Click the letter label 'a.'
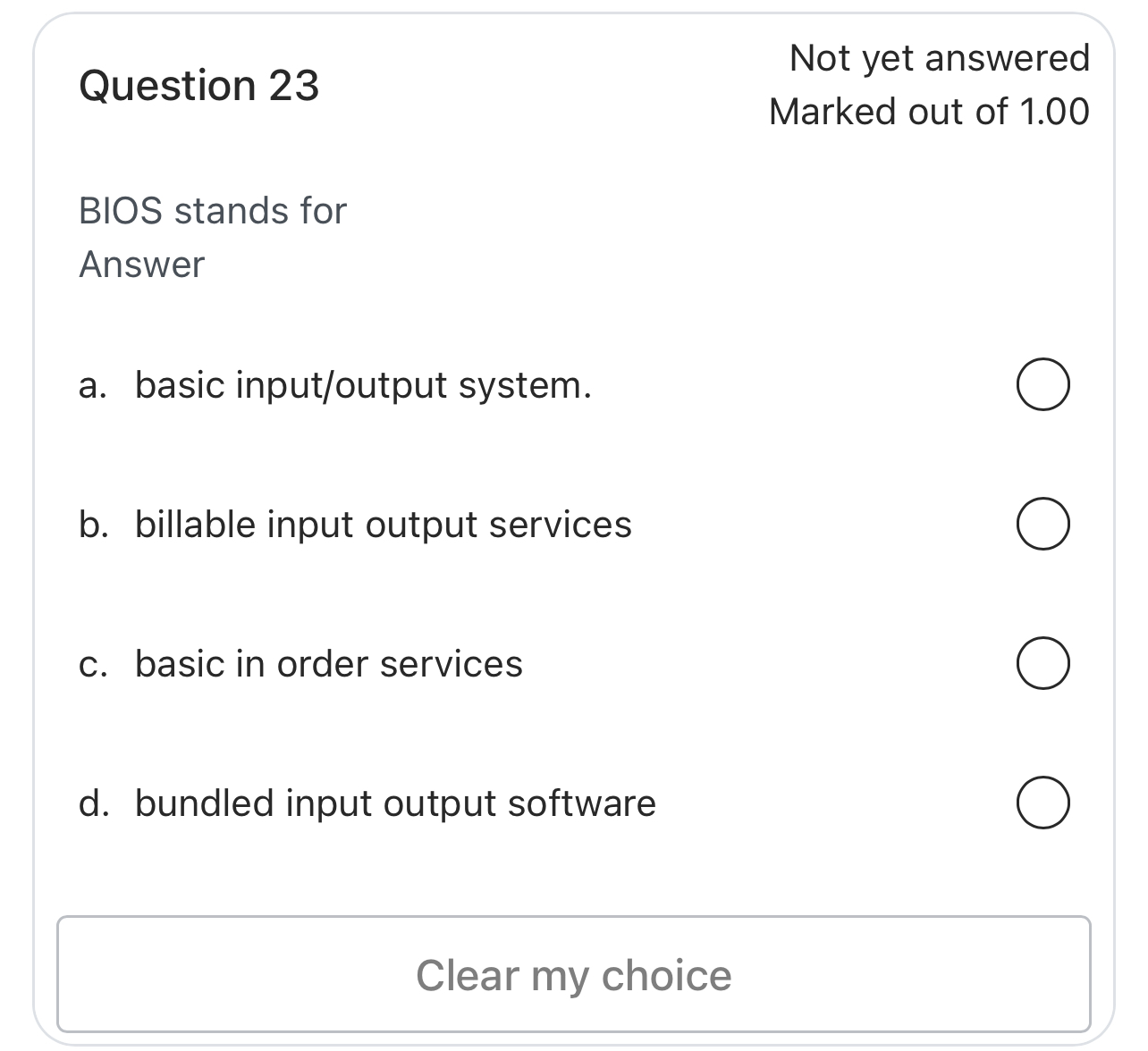The height and width of the screenshot is (1051, 1148). coord(90,385)
